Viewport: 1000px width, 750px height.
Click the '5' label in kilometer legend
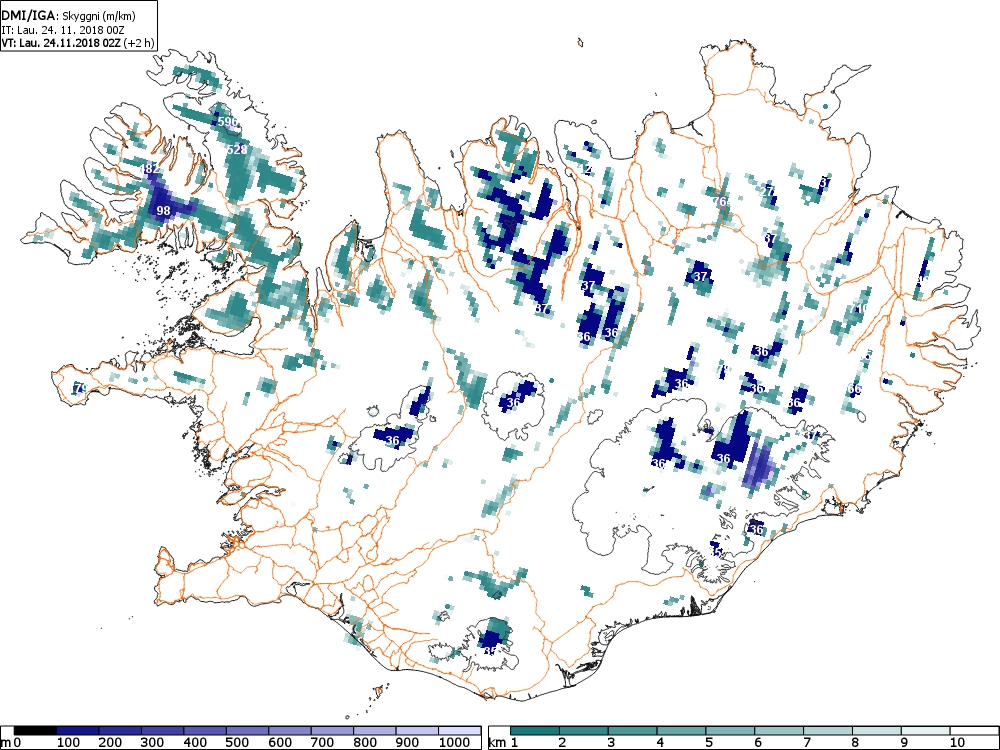709,743
